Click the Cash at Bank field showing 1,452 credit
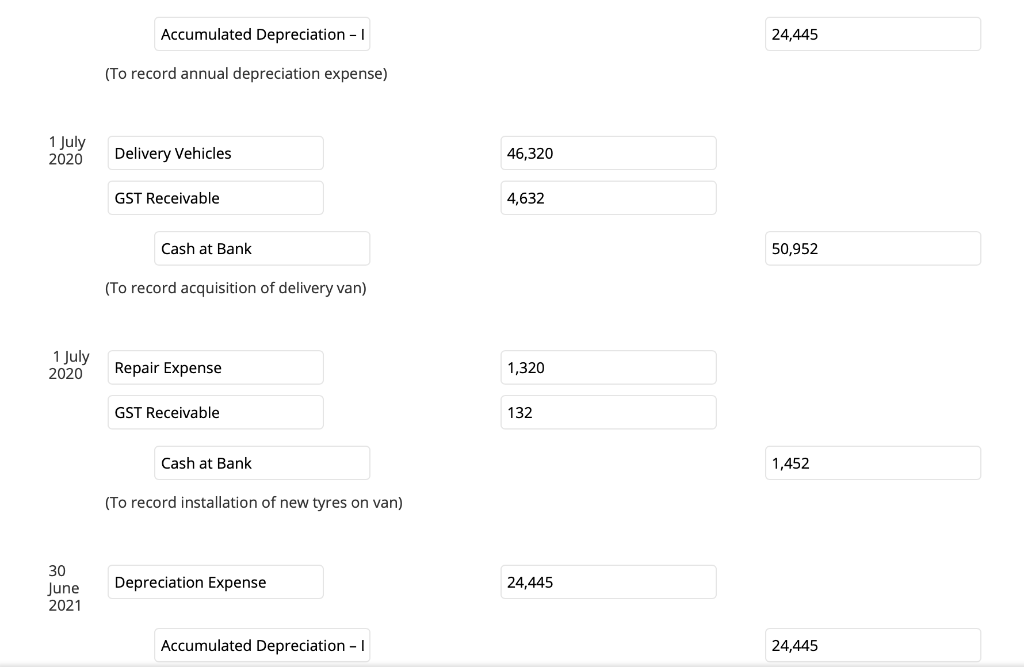 pos(262,463)
